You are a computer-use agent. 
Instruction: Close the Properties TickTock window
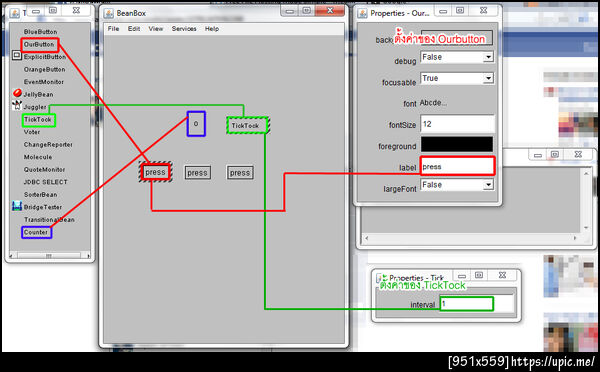(502, 275)
